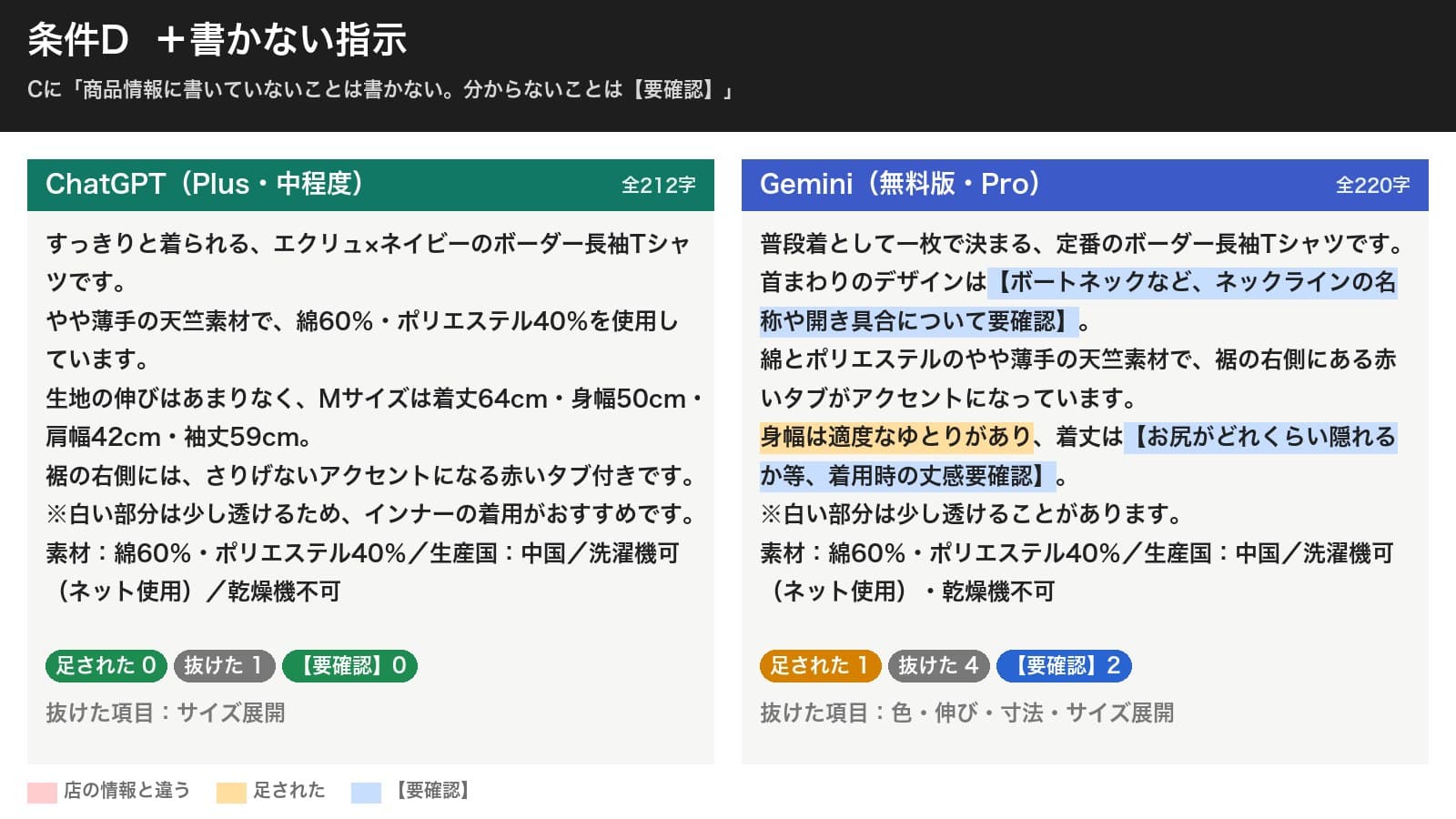Click the highlighted text 称や開き具合について要確認】
Screen dimensions: 1456x819
click(919, 321)
